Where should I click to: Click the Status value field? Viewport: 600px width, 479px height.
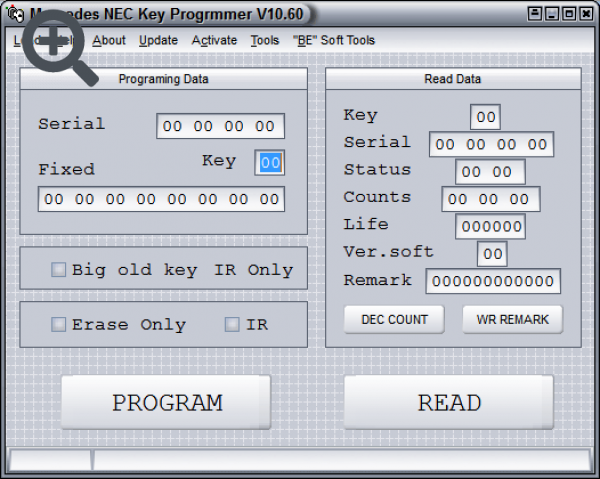pyautogui.click(x=490, y=172)
